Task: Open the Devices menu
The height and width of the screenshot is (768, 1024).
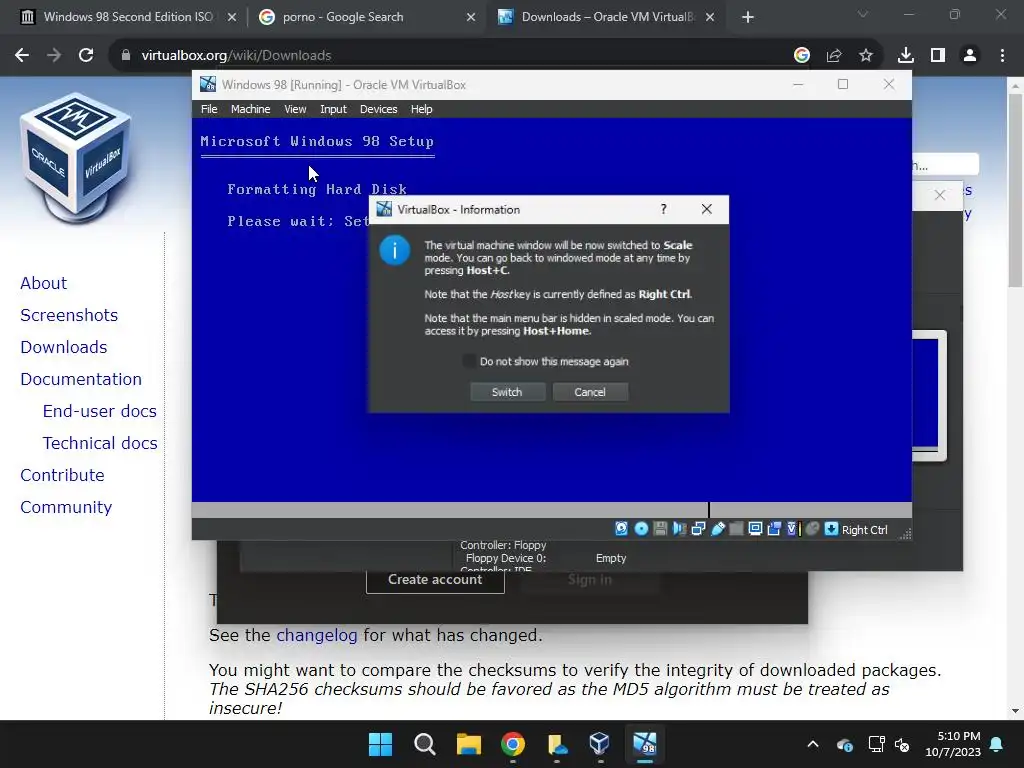Action: click(378, 109)
